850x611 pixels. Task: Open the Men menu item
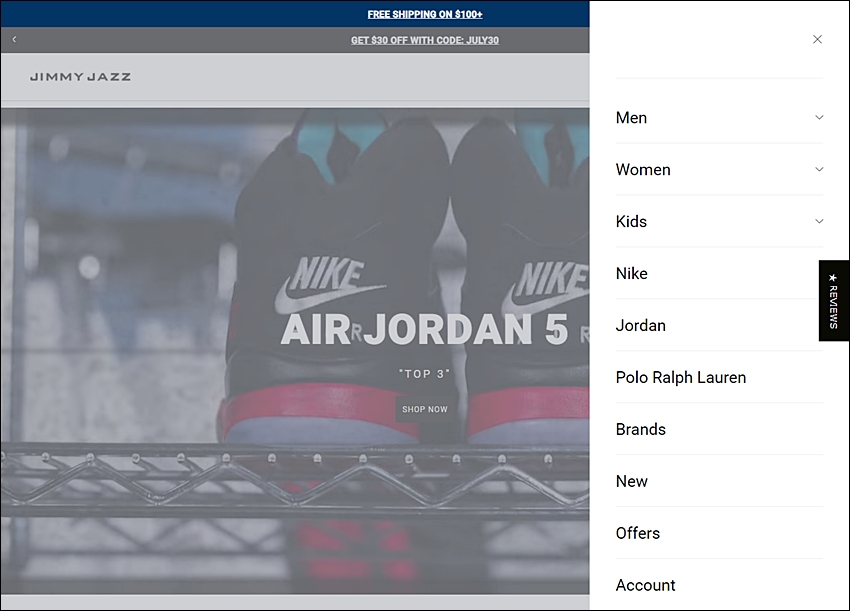click(x=632, y=118)
